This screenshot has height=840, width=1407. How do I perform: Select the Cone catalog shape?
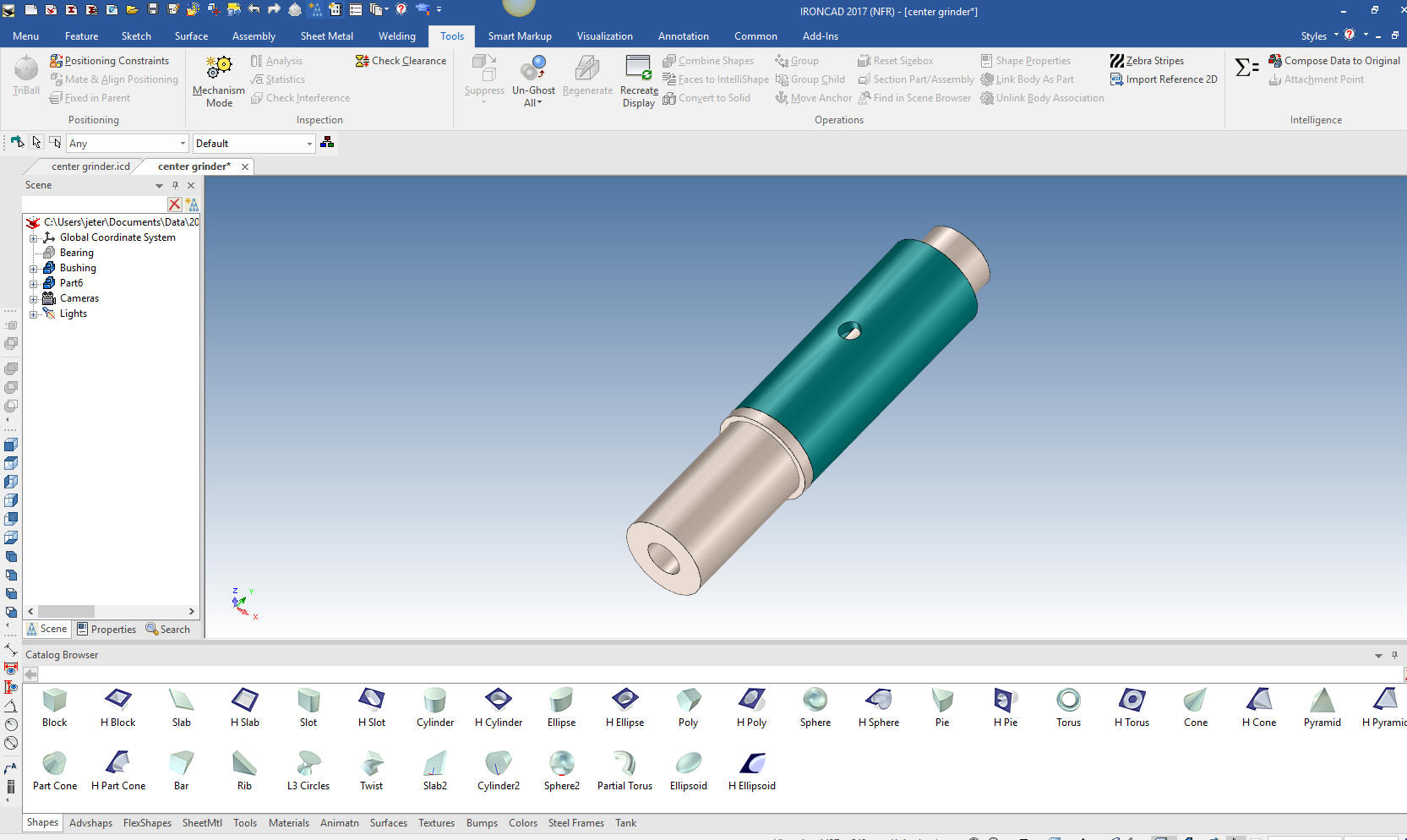tap(1196, 707)
